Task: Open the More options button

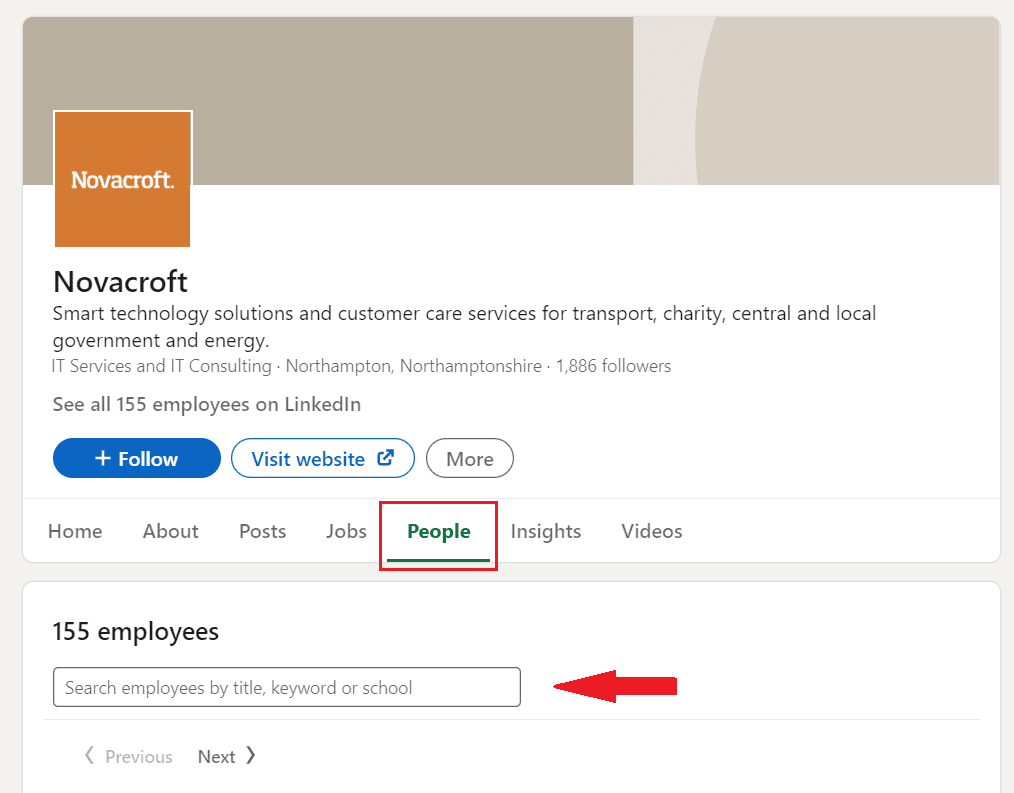Action: pos(469,458)
